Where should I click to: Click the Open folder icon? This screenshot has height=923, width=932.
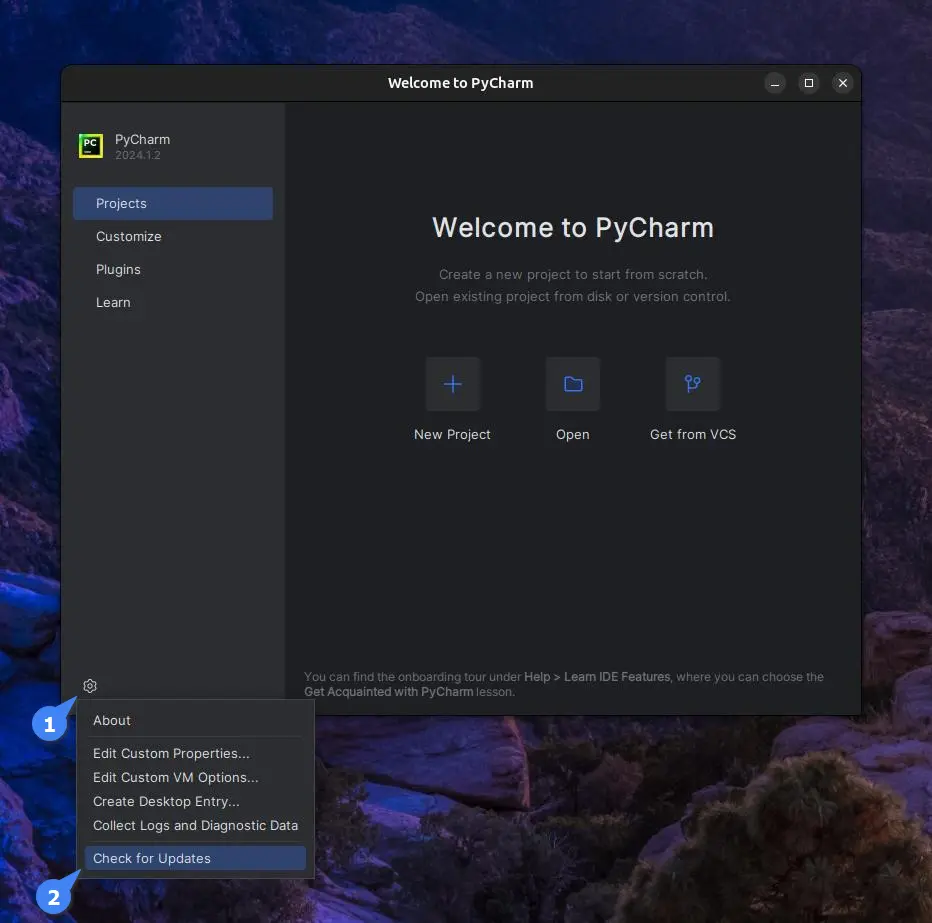(573, 384)
